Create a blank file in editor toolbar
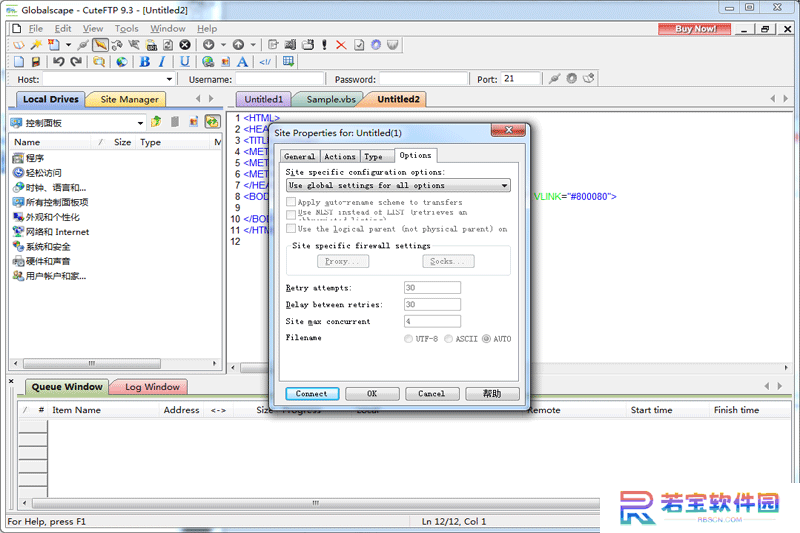 pos(19,62)
